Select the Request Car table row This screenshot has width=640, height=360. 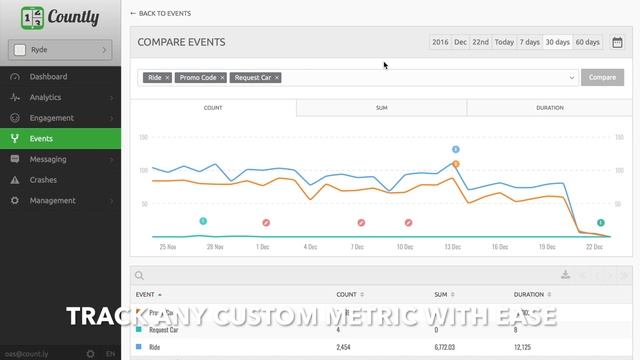381,330
